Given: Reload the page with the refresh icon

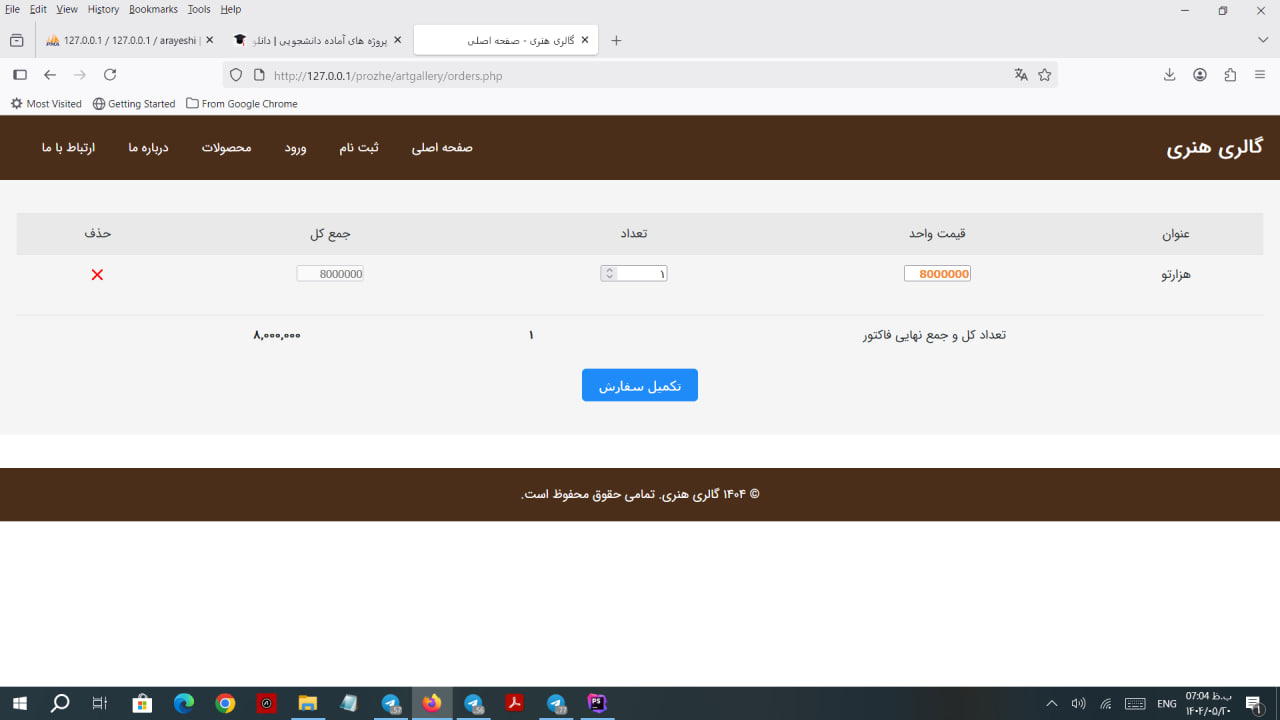Looking at the screenshot, I should pos(110,75).
